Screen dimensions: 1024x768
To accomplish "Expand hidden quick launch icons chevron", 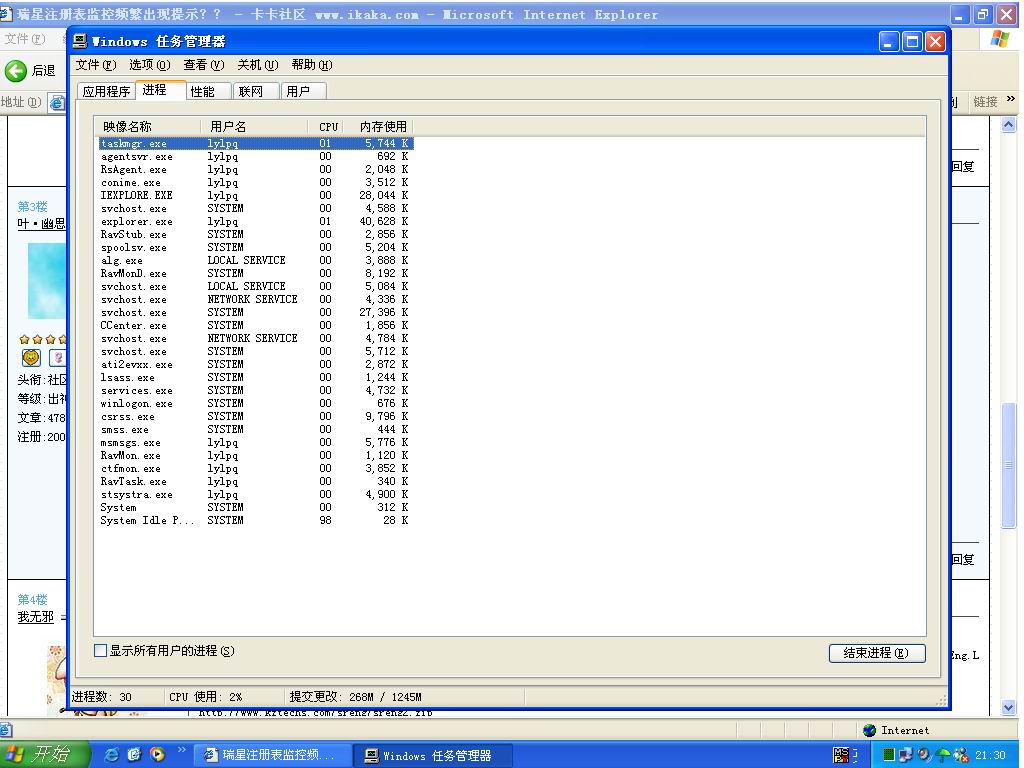I will tap(182, 750).
